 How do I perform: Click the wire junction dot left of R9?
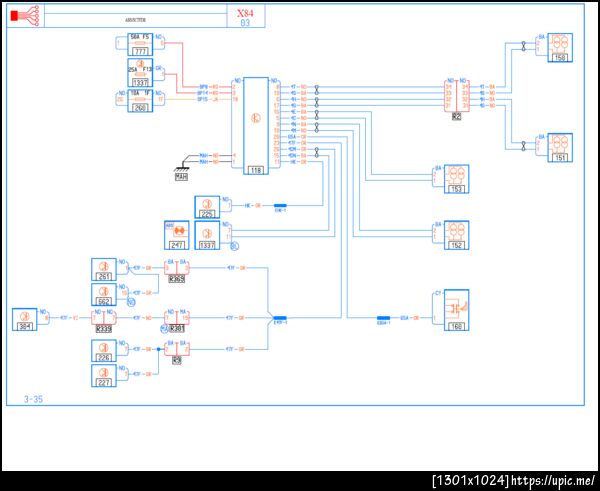158,349
